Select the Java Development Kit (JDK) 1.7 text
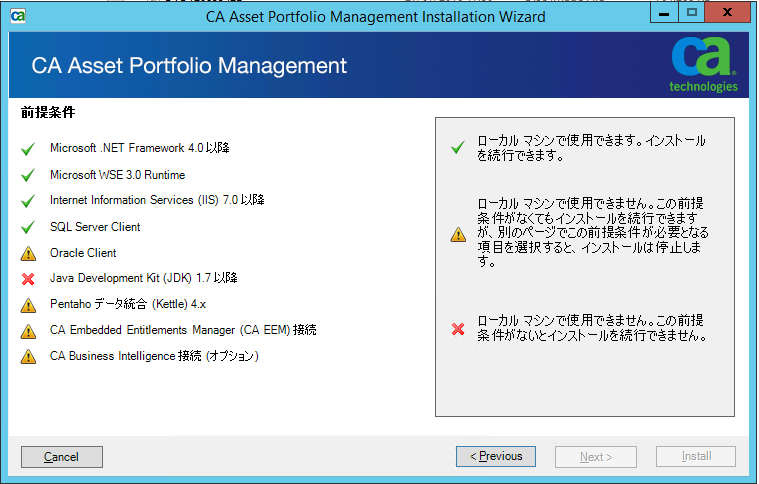This screenshot has height=484, width=759. coord(143,278)
